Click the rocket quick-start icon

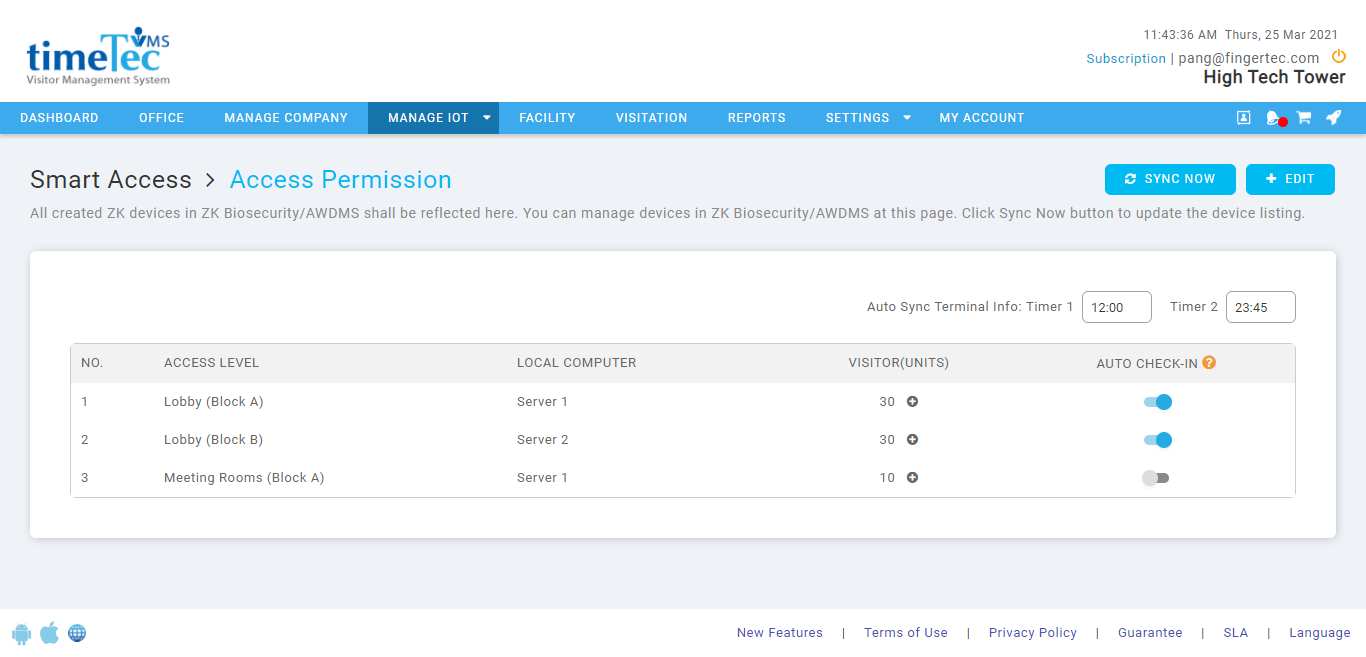(1333, 118)
